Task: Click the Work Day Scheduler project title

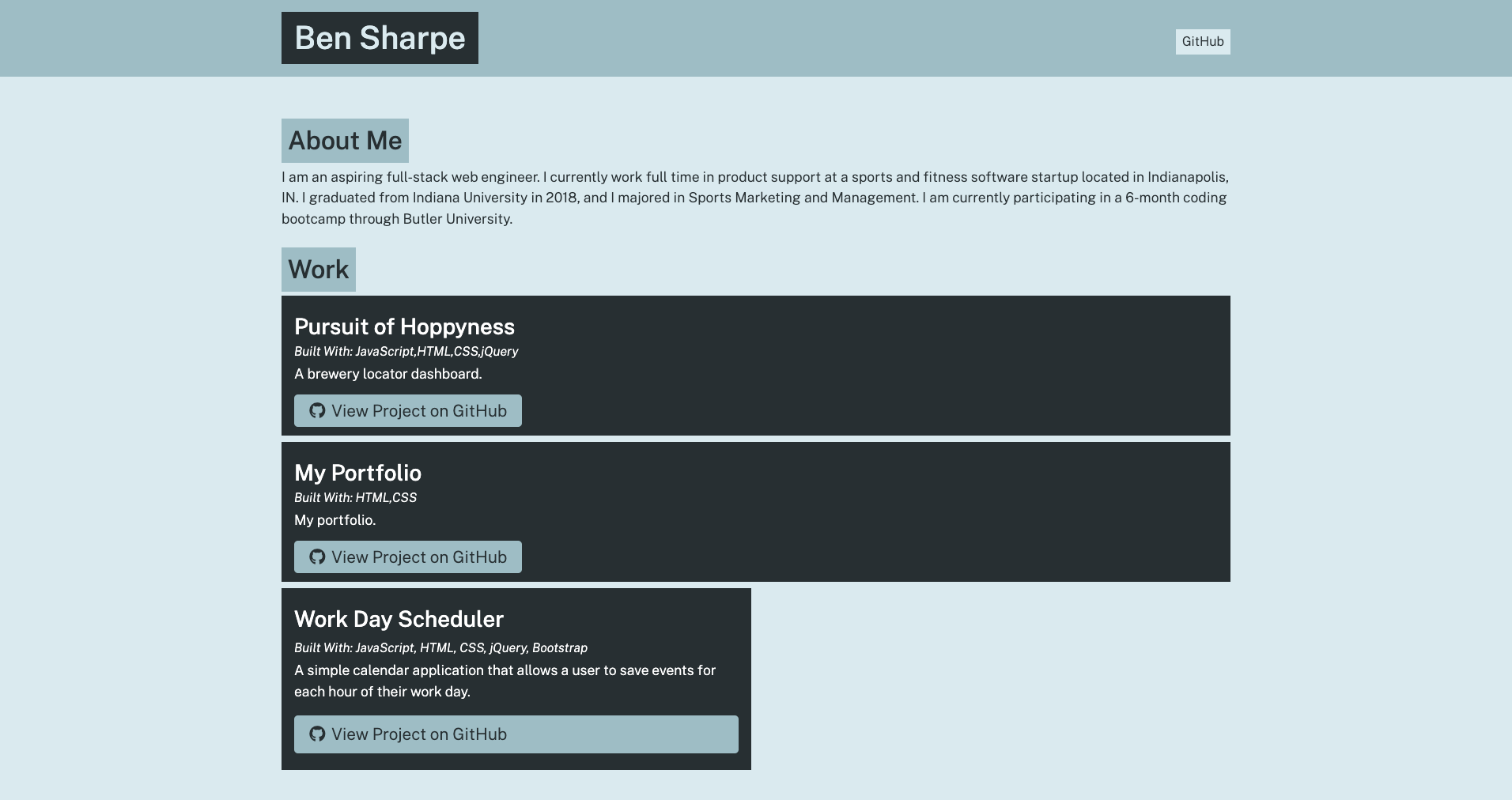Action: point(399,619)
